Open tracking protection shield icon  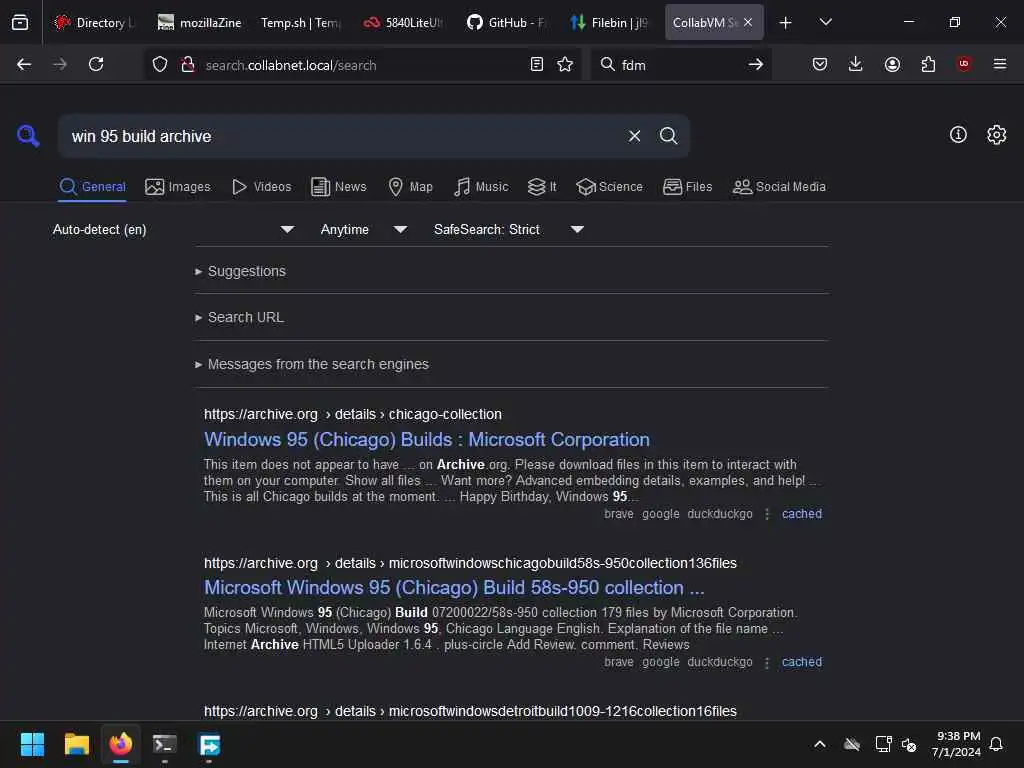160,64
